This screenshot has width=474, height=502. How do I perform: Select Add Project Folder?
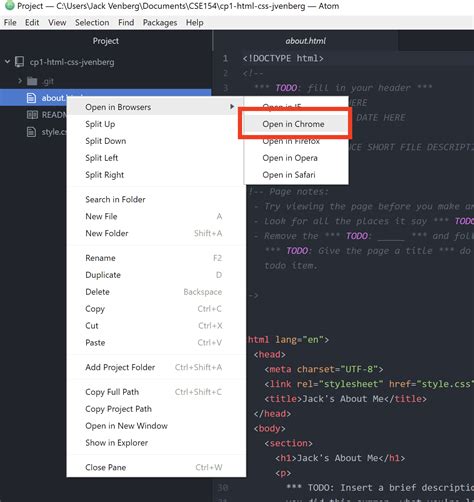coord(156,367)
